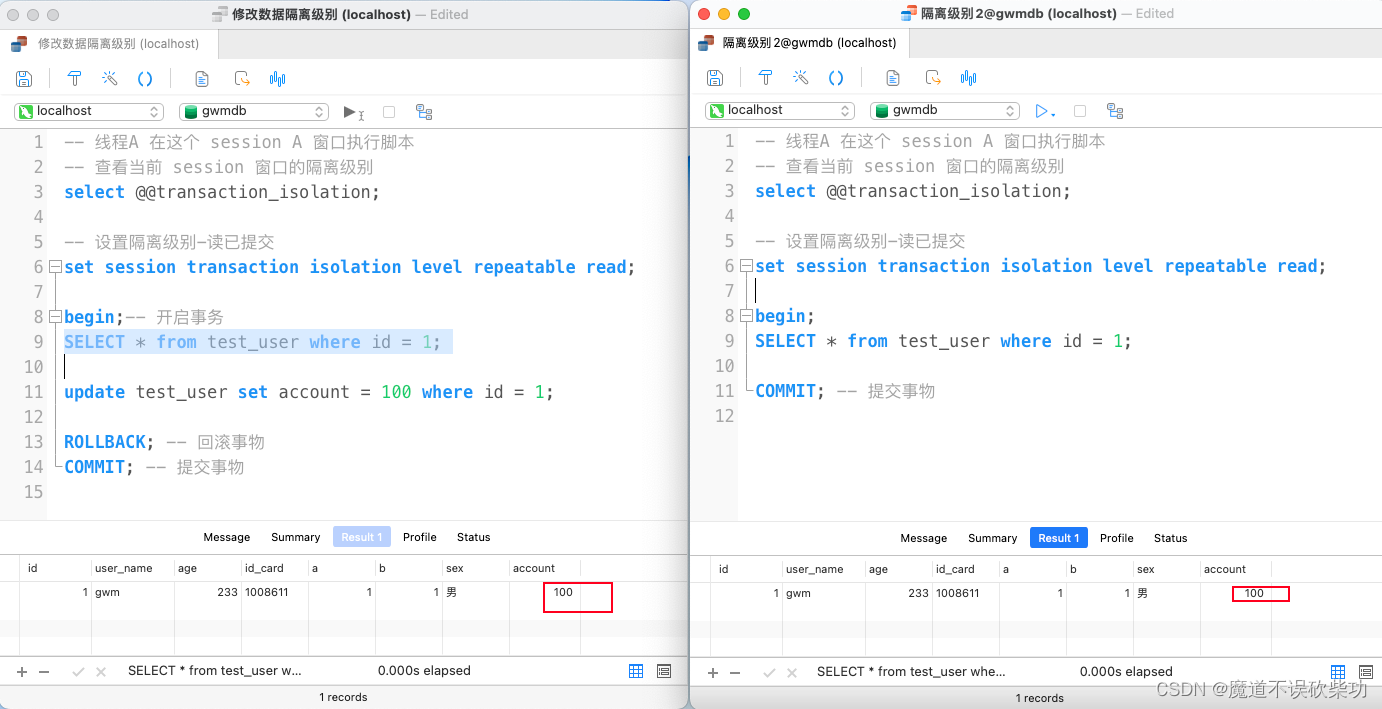Viewport: 1382px width, 709px height.
Task: Open Summary tab in left window
Action: point(296,537)
